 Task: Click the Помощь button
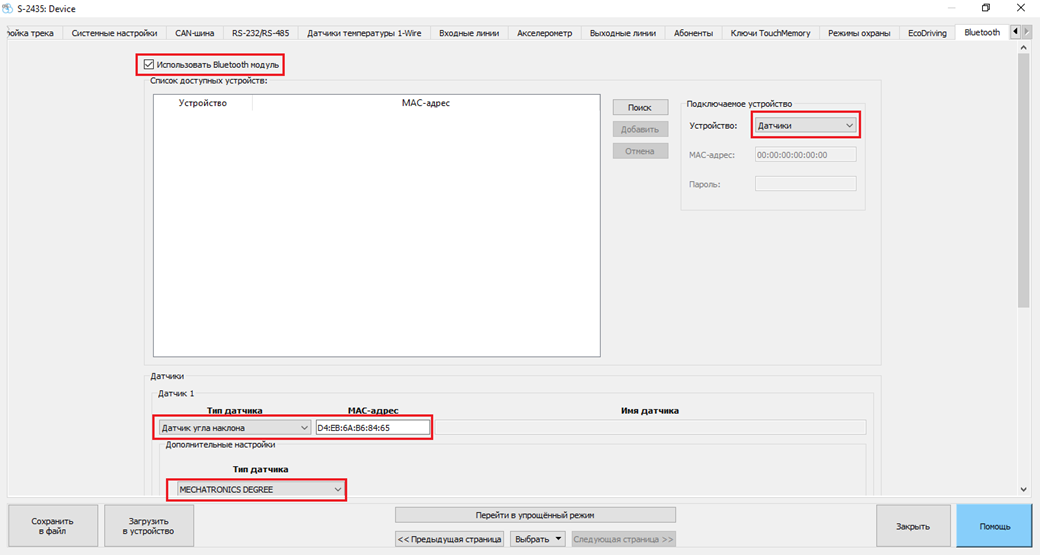click(994, 526)
